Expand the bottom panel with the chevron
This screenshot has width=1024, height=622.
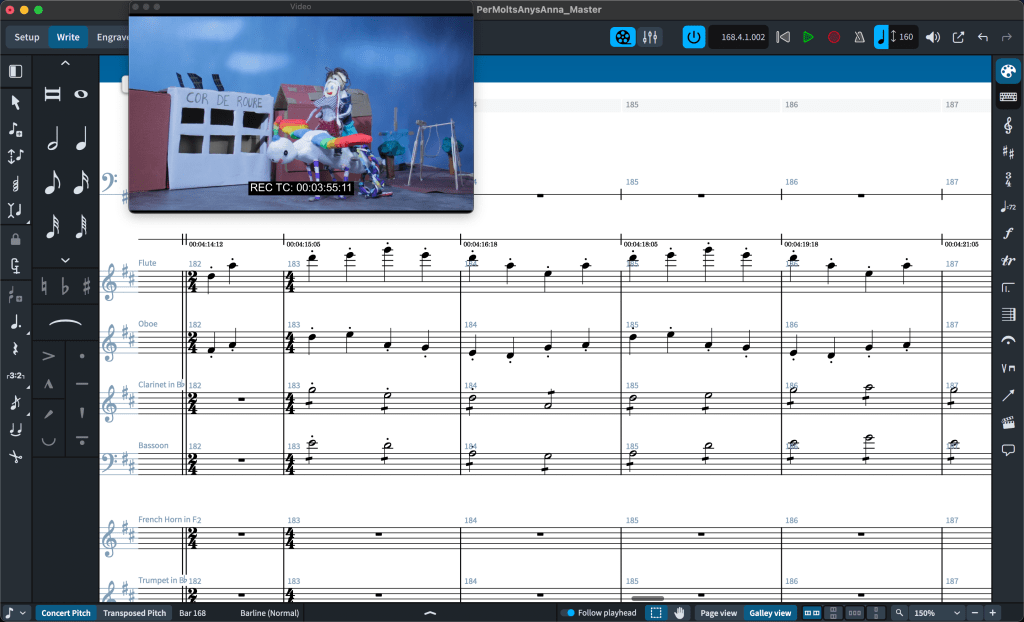430,613
